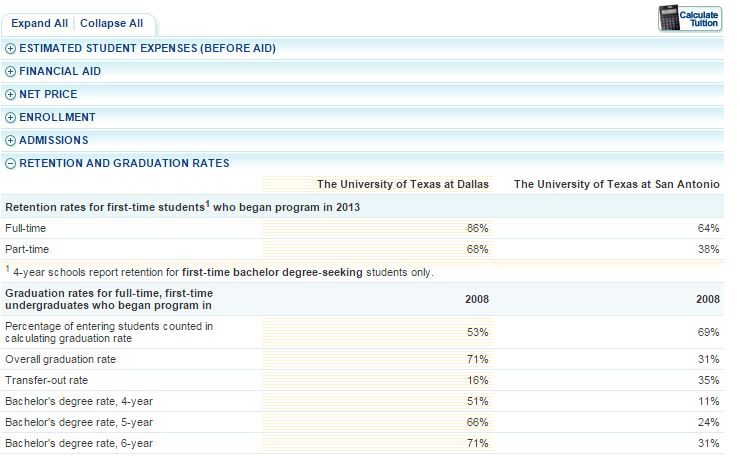The height and width of the screenshot is (459, 740).
Task: Click Collapse All link
Action: [x=111, y=24]
